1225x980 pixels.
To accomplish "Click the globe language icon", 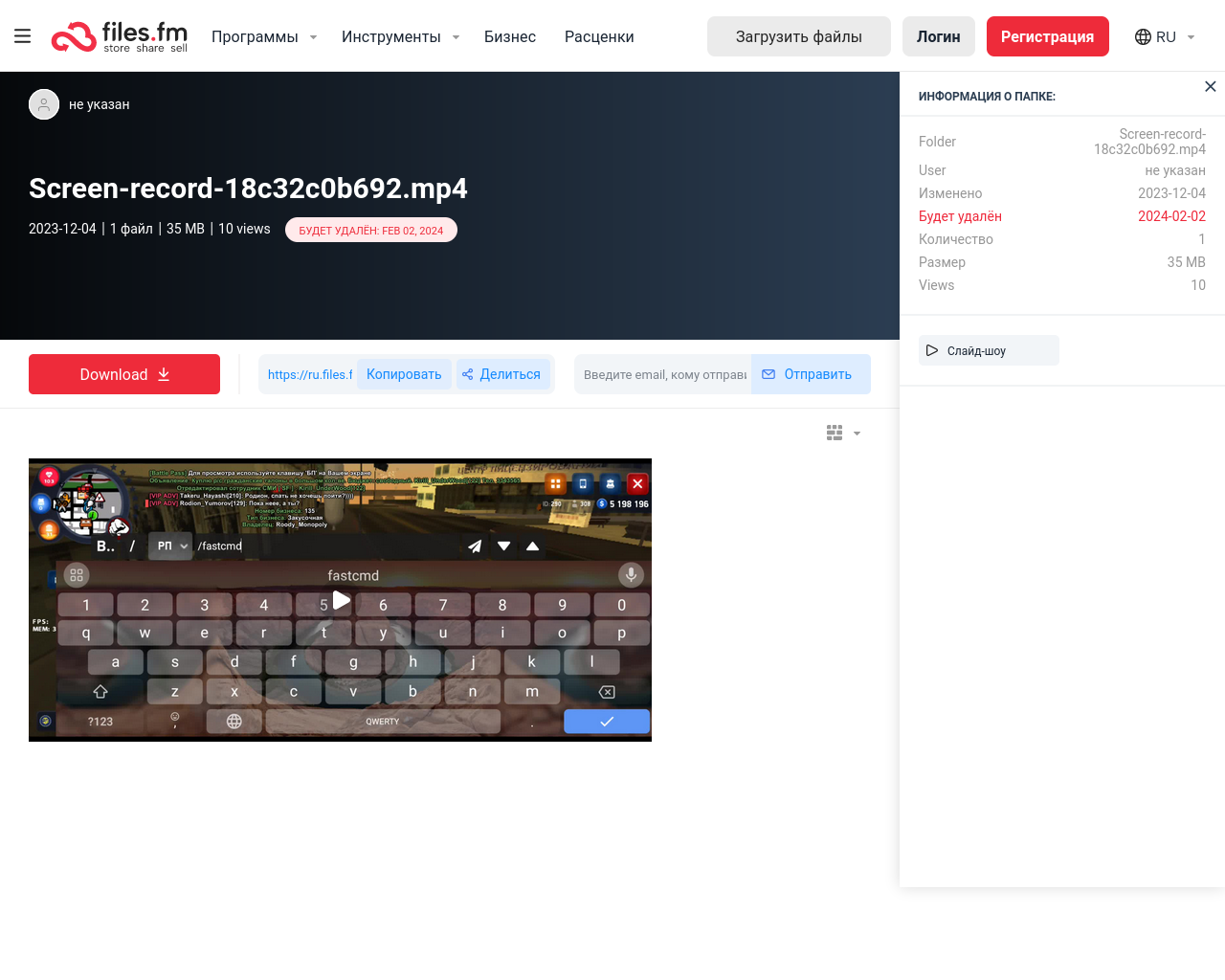I will (x=1143, y=36).
